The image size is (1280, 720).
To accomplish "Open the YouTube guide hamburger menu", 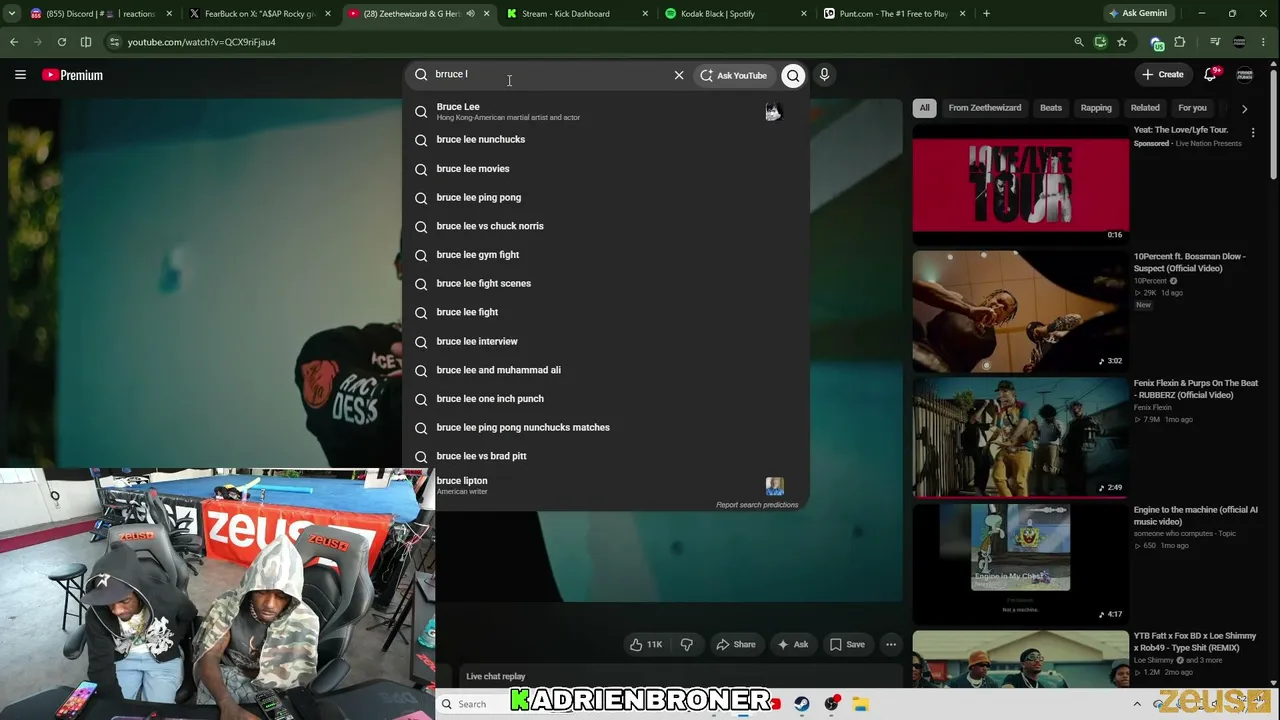I will [x=20, y=75].
